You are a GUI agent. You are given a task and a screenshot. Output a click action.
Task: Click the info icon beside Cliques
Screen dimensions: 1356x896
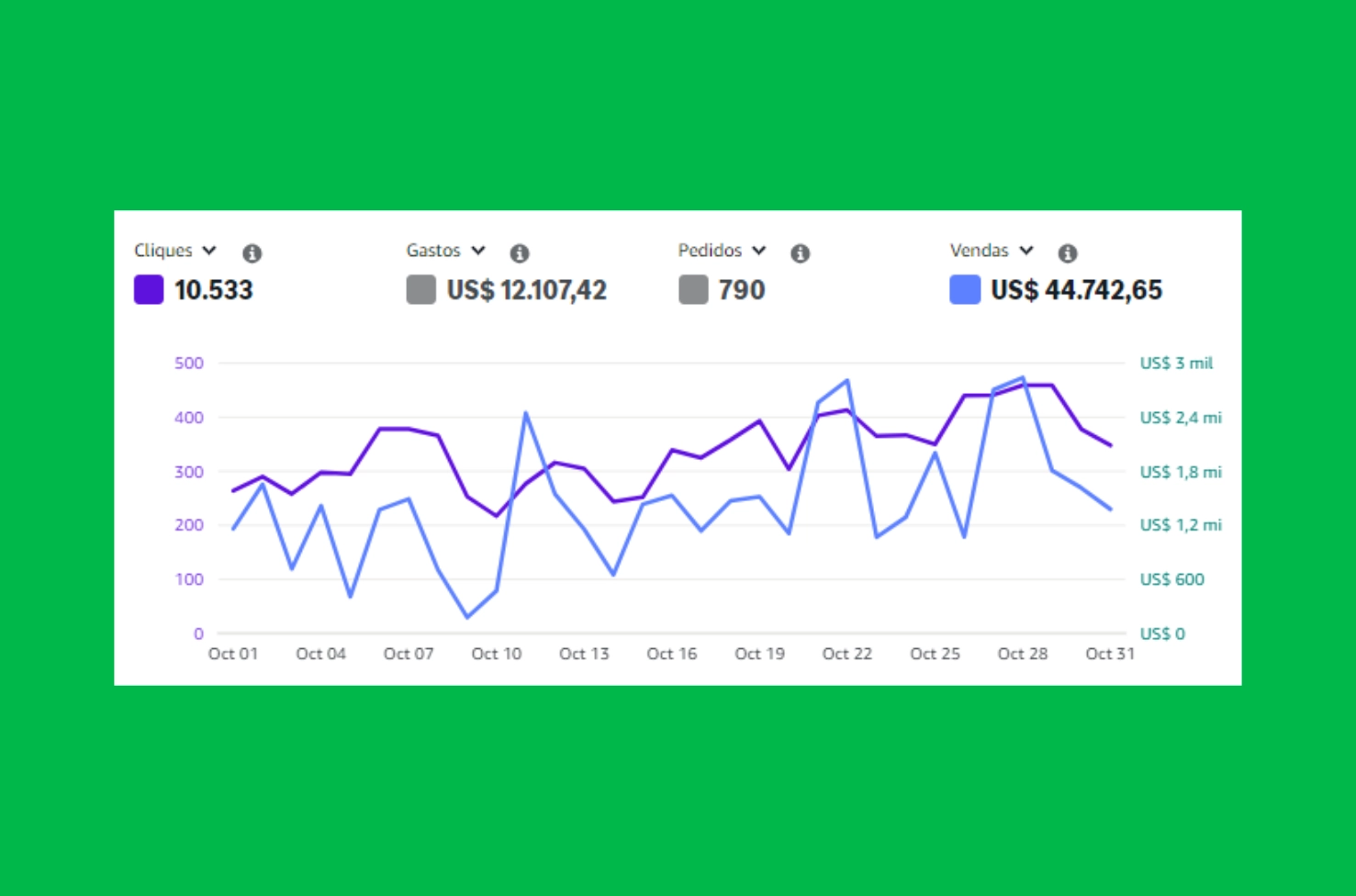(x=252, y=252)
